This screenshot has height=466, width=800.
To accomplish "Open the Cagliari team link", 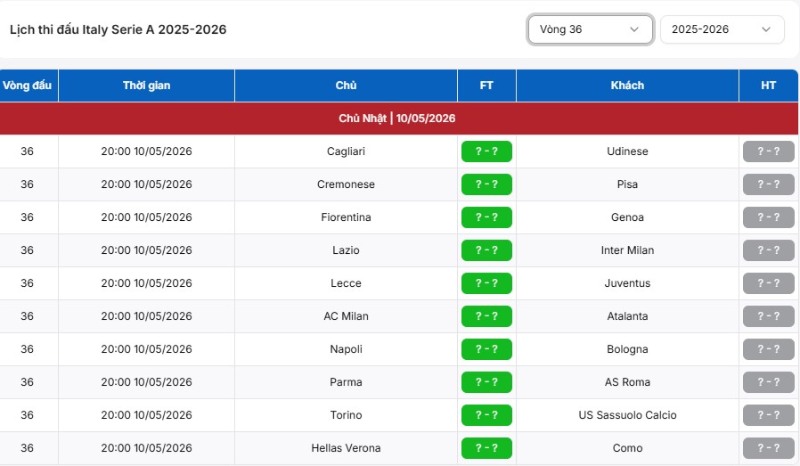I will (x=346, y=151).
